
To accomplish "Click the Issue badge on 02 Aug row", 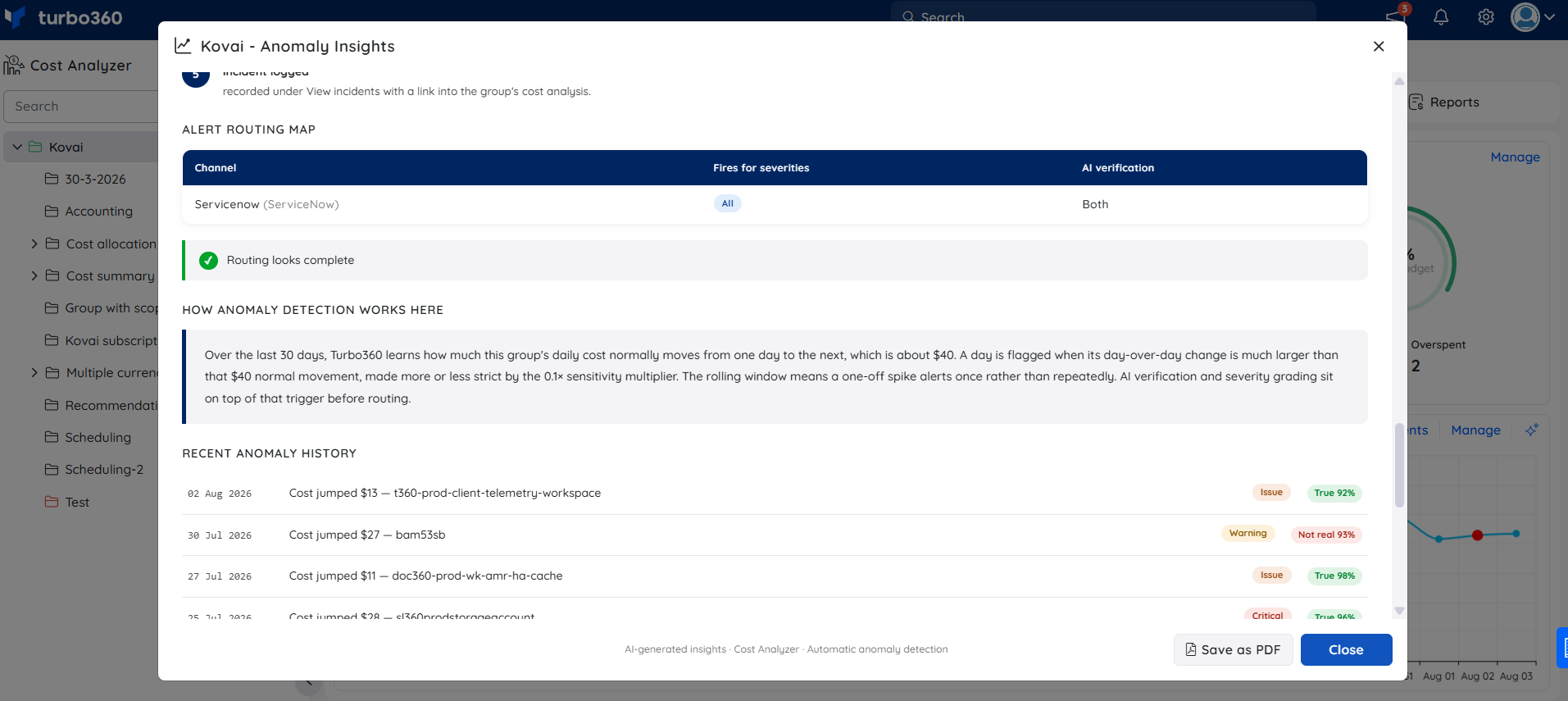I will [1271, 492].
